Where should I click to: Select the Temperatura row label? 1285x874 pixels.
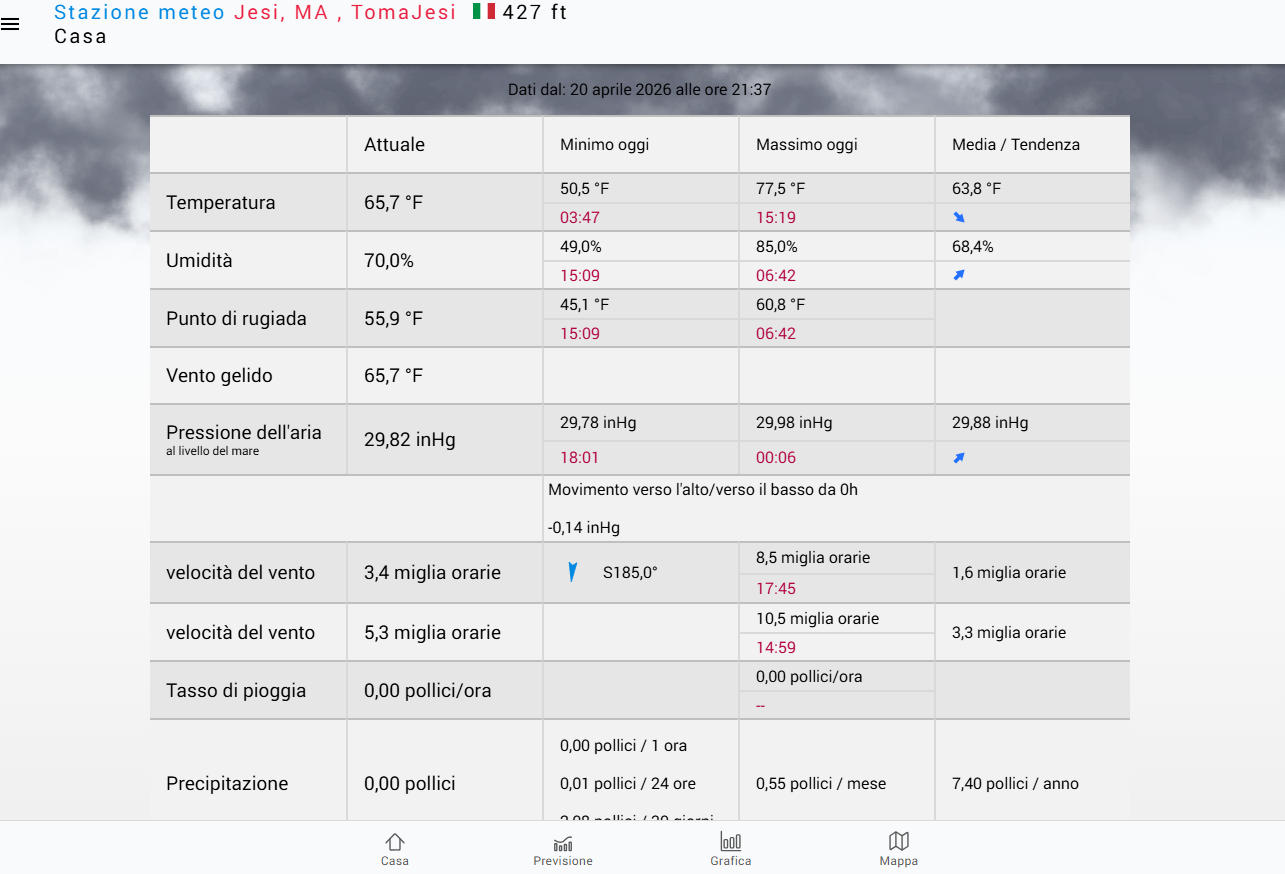[x=221, y=203]
